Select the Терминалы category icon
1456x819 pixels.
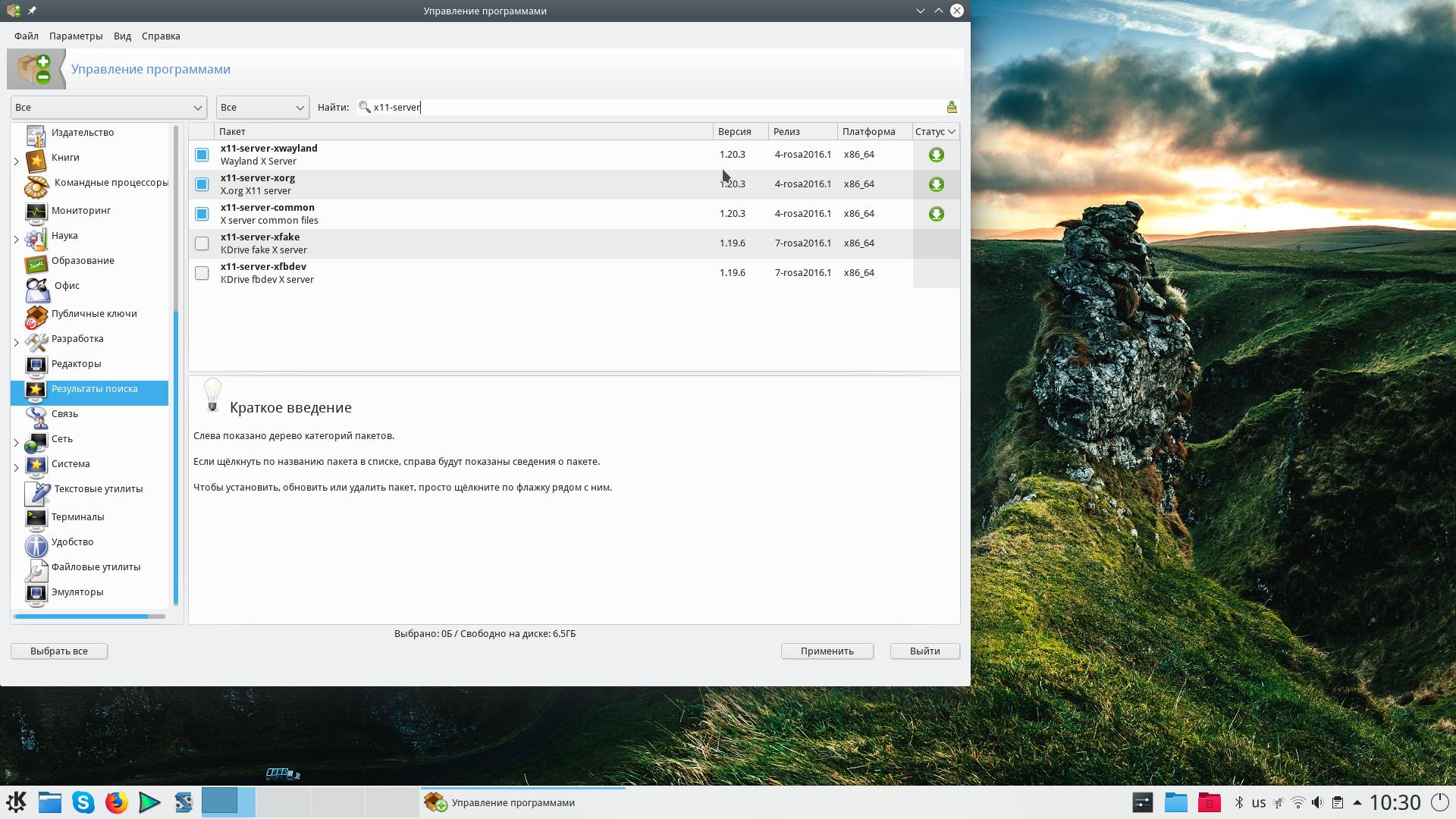[36, 518]
